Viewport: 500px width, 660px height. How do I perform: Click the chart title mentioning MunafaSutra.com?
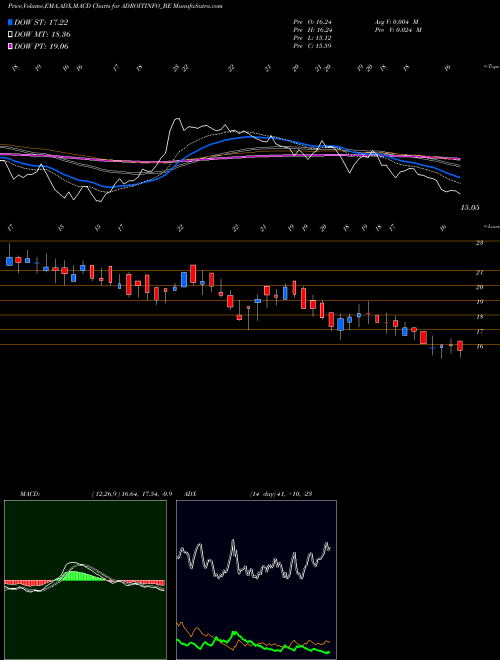coord(115,6)
